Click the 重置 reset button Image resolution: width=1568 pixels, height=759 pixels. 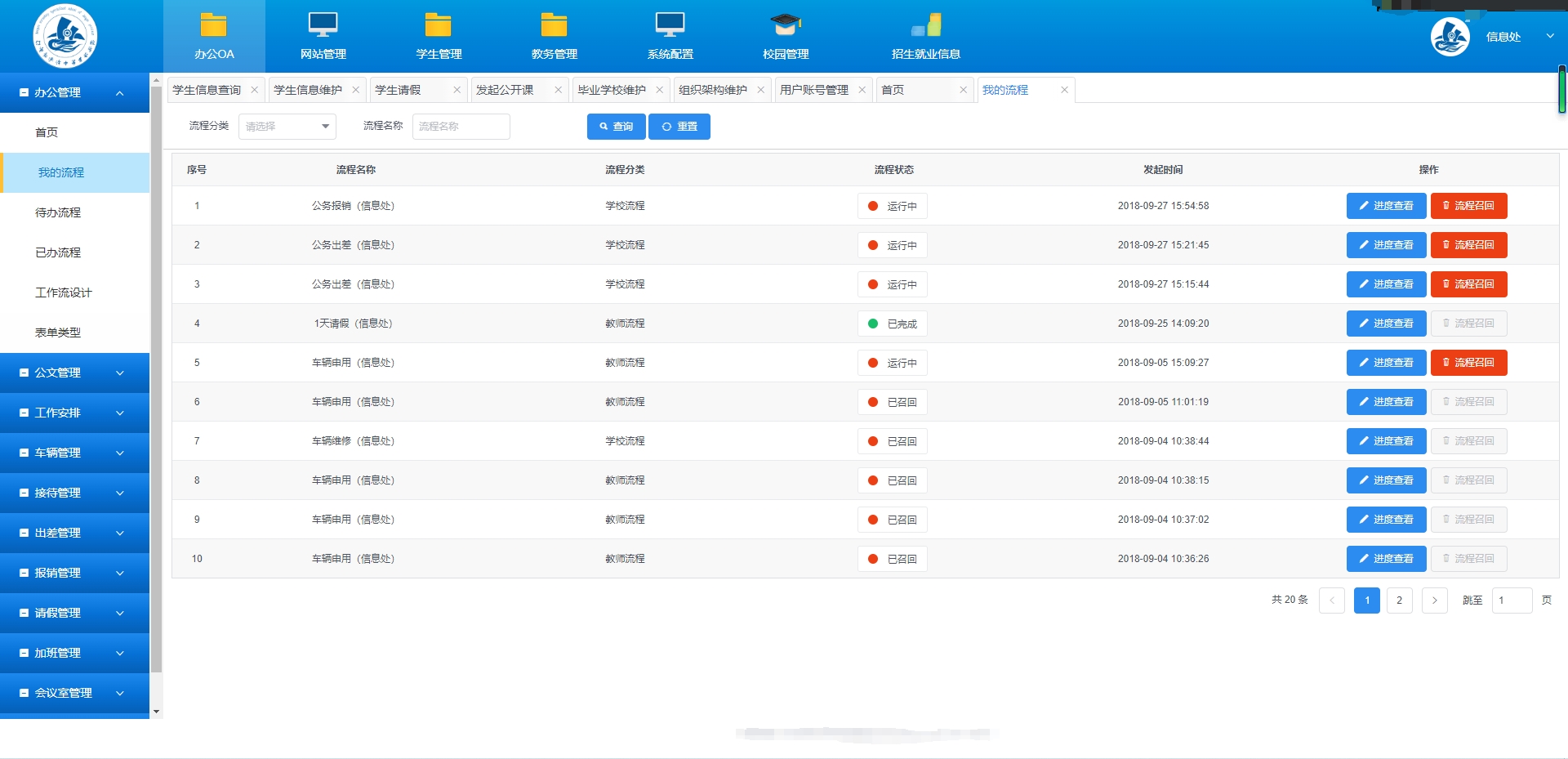[679, 127]
